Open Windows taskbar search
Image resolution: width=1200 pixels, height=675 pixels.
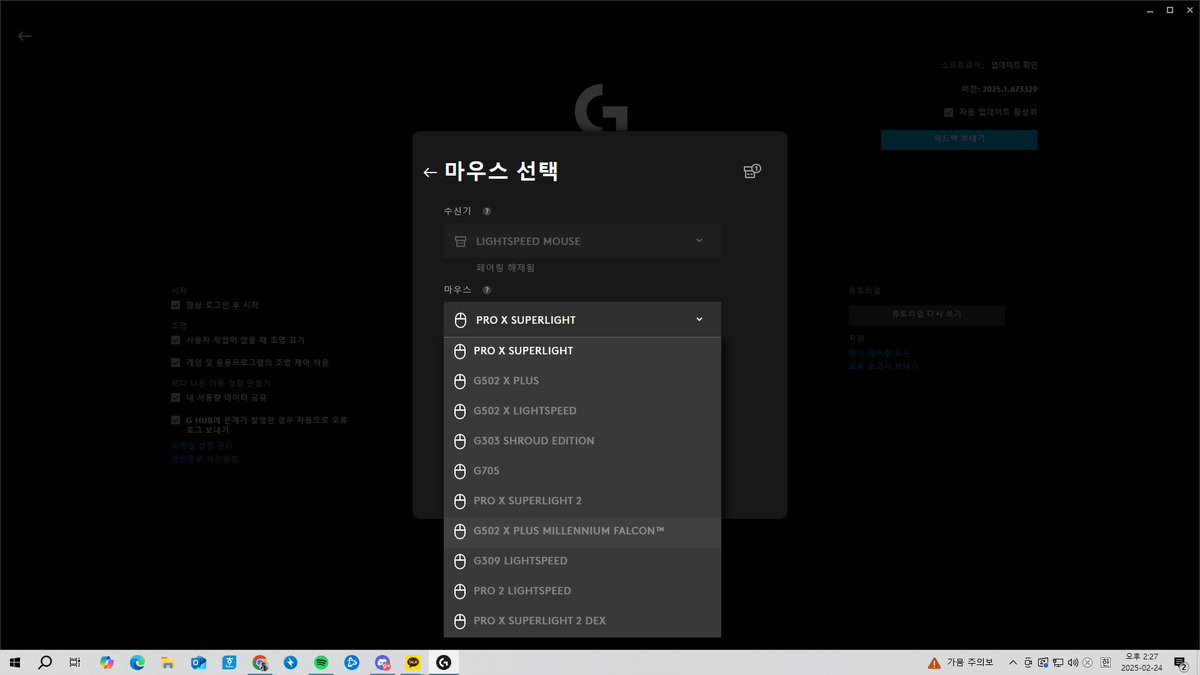point(45,662)
